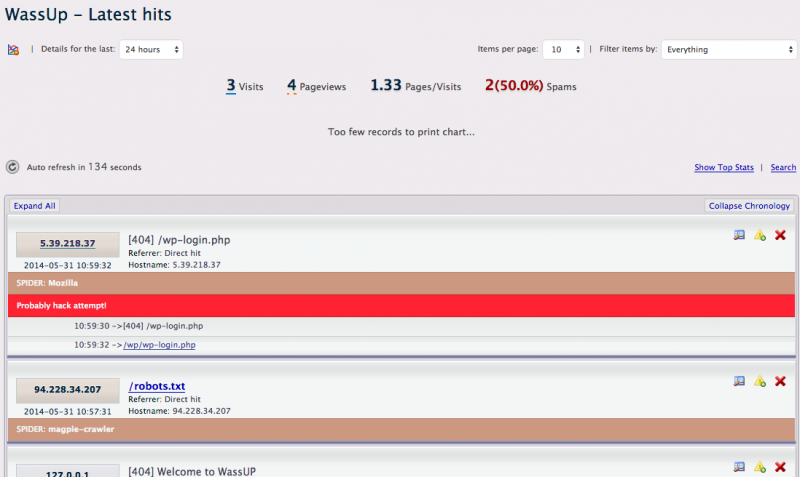Screen dimensions: 800x477
Task: Delete the 94.228.34.207 record with red X
Action: [780, 381]
